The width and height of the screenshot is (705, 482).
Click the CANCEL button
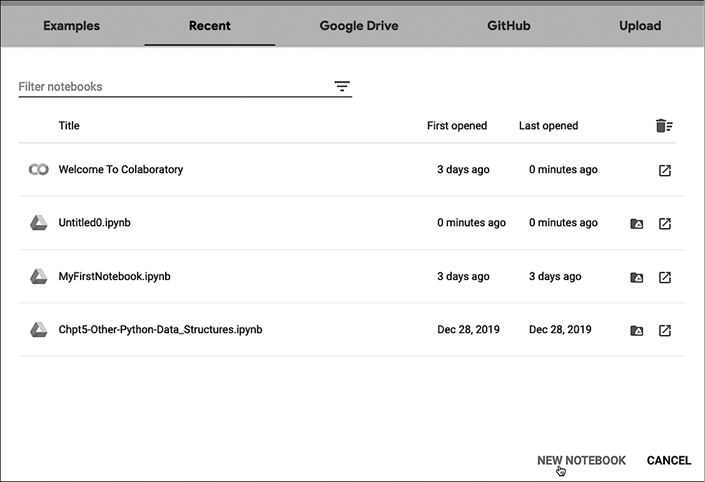point(668,460)
